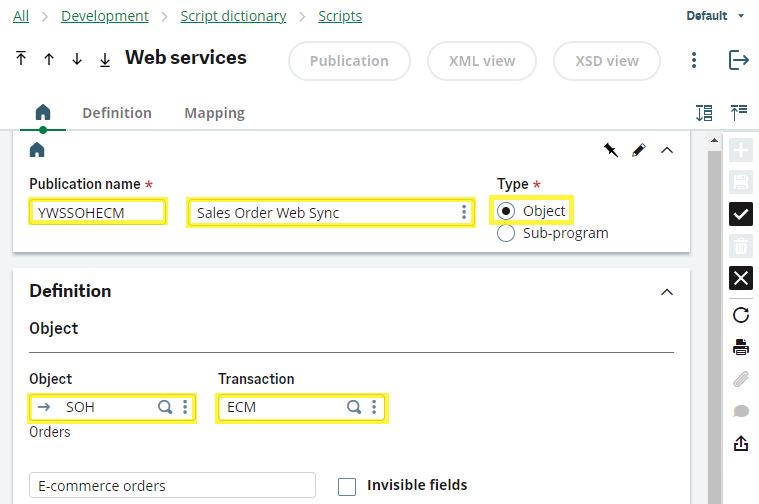Open the search lookup for Object field
759x504 pixels.
pos(165,407)
